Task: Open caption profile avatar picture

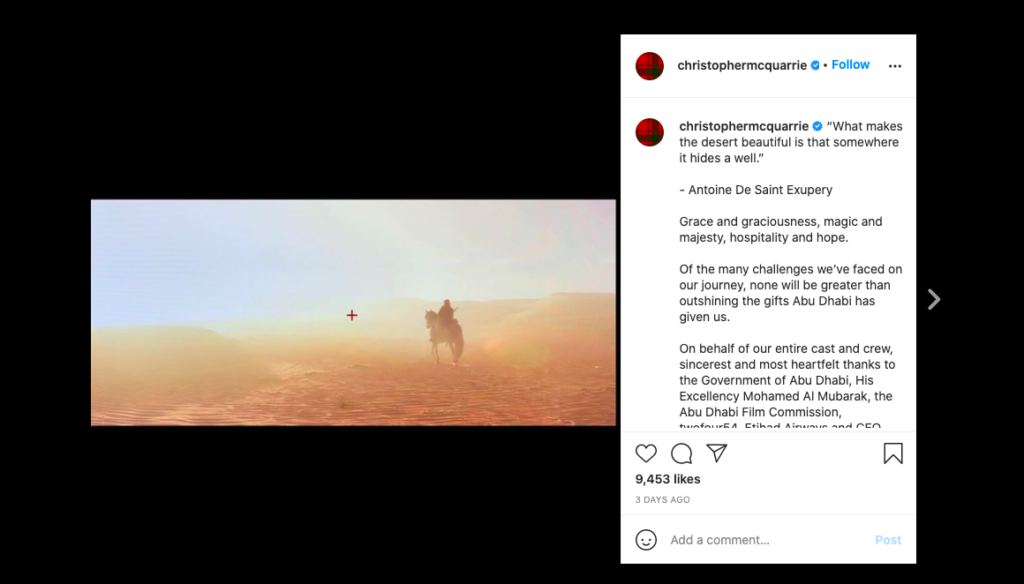Action: tap(650, 133)
